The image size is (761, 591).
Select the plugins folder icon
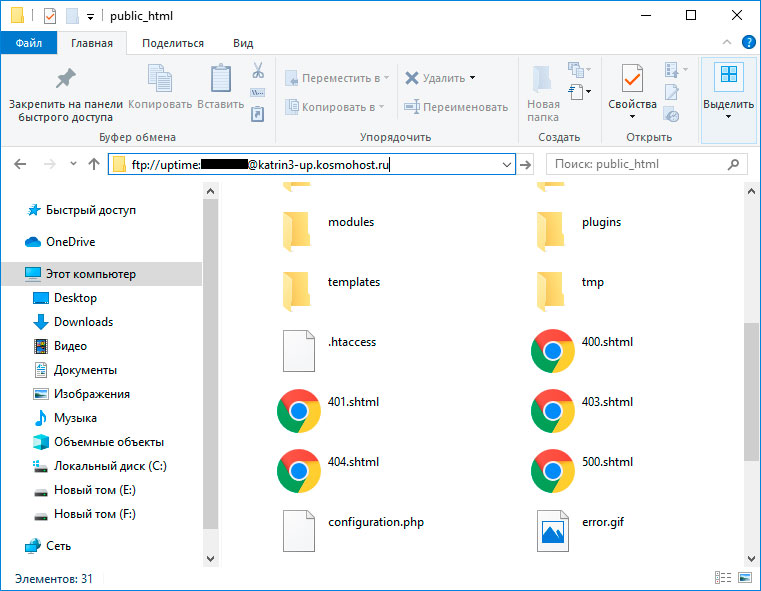click(550, 231)
